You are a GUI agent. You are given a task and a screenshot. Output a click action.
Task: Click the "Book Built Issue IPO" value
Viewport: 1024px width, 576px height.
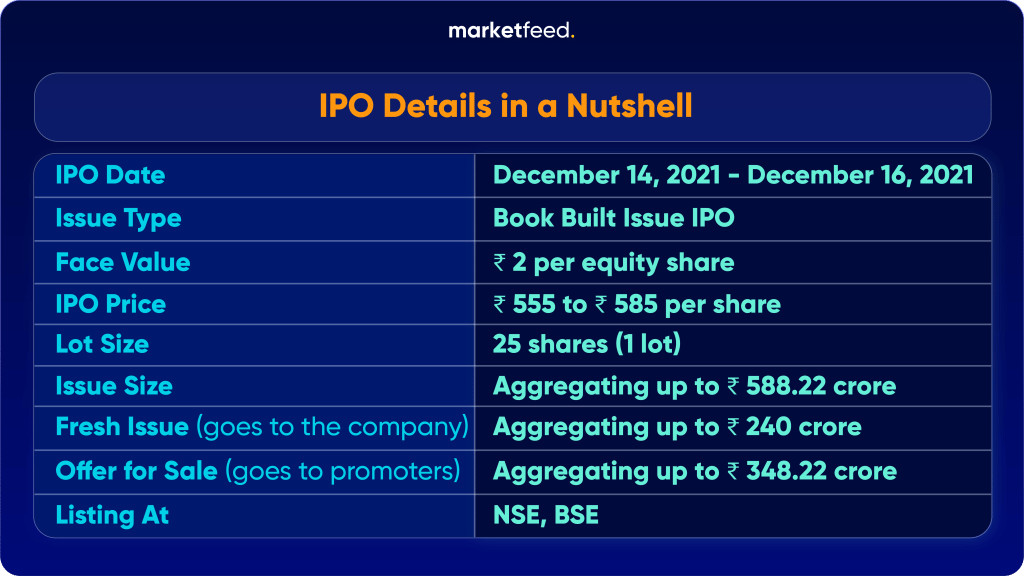tap(613, 218)
